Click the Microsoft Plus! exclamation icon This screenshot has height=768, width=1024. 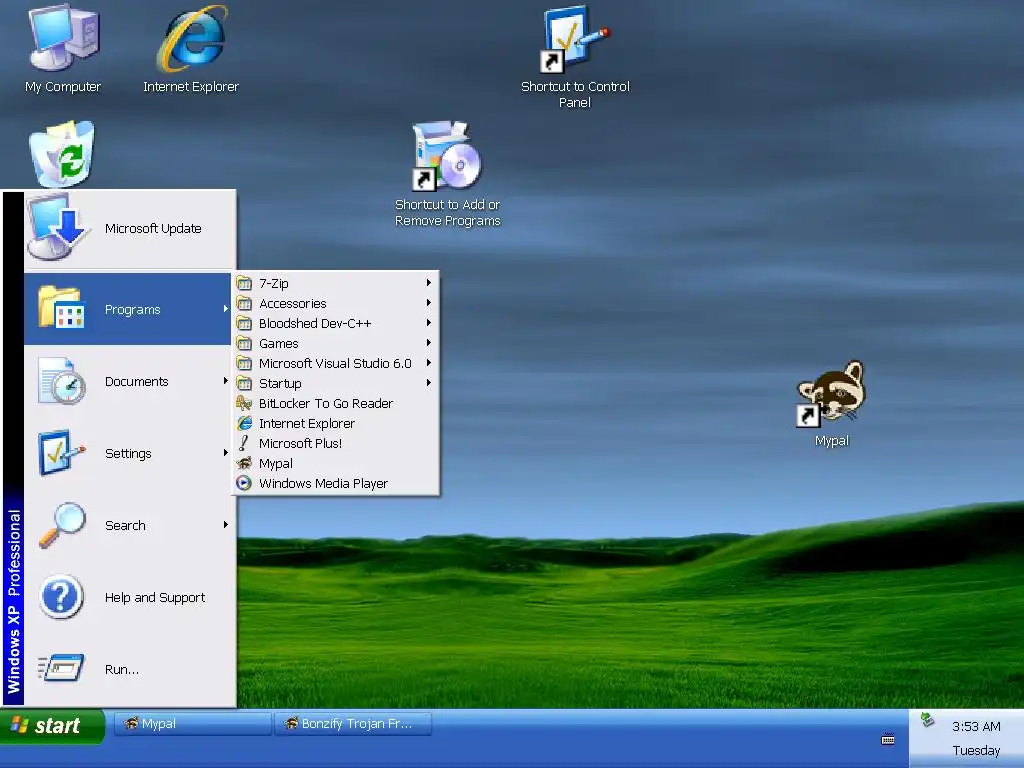pos(244,443)
